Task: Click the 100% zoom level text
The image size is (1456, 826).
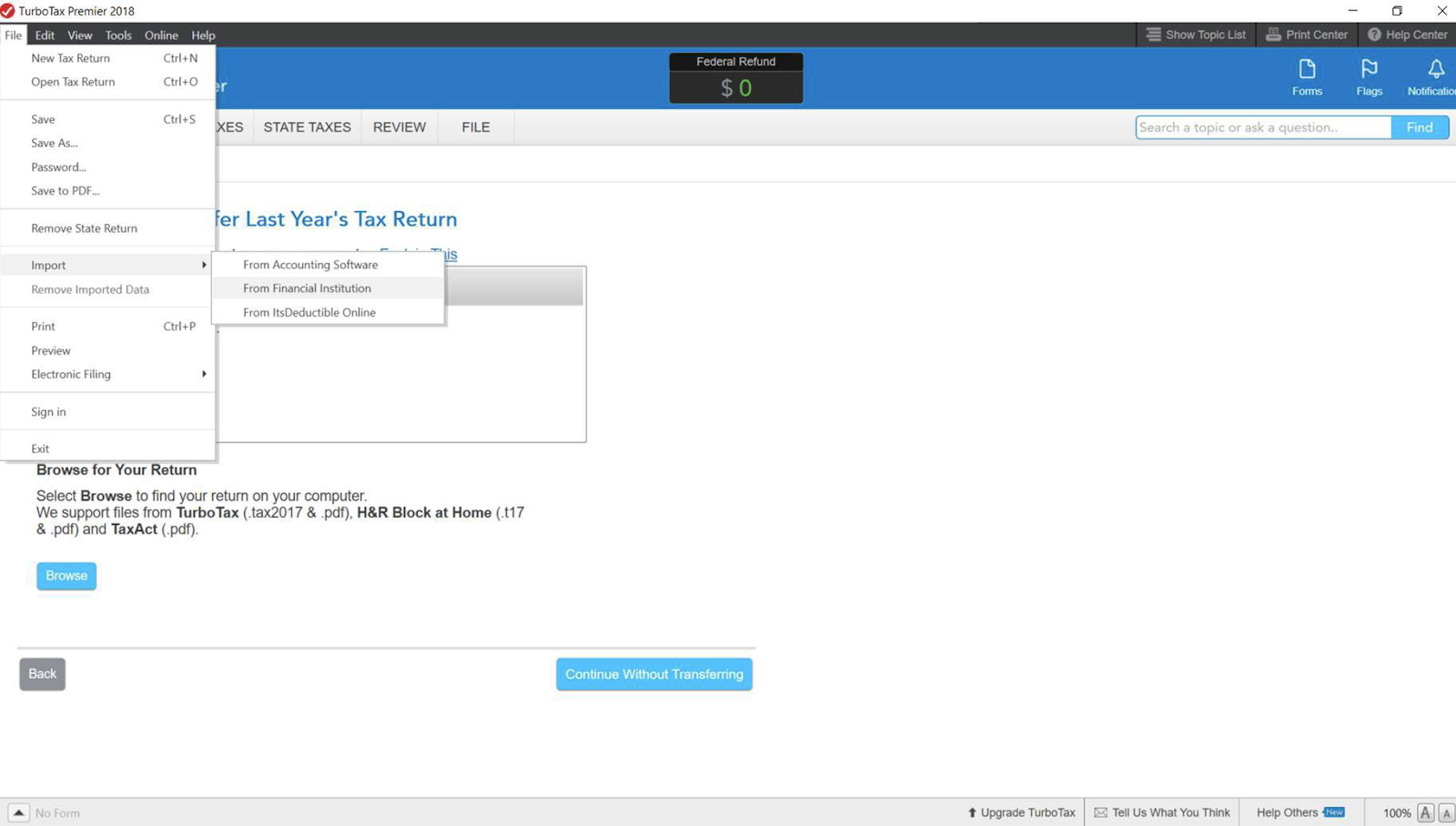Action: [x=1397, y=813]
